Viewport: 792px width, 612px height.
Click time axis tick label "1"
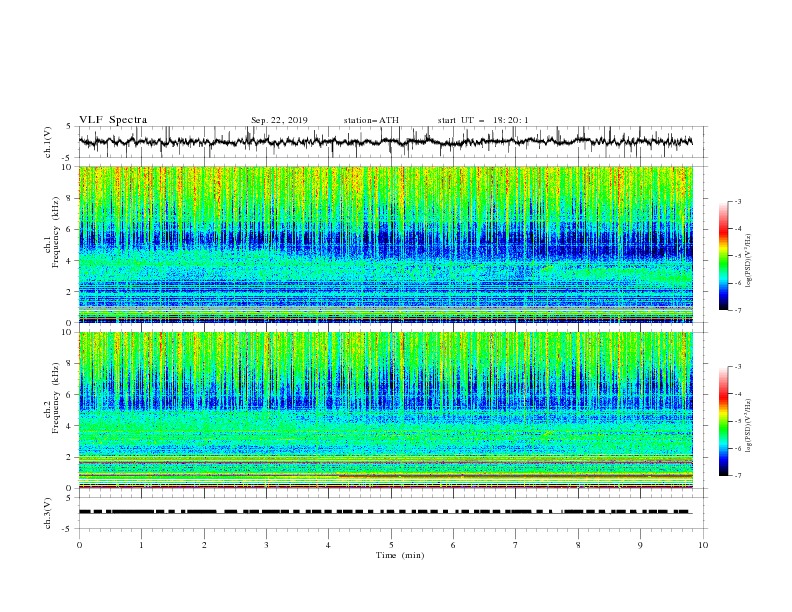click(x=141, y=545)
